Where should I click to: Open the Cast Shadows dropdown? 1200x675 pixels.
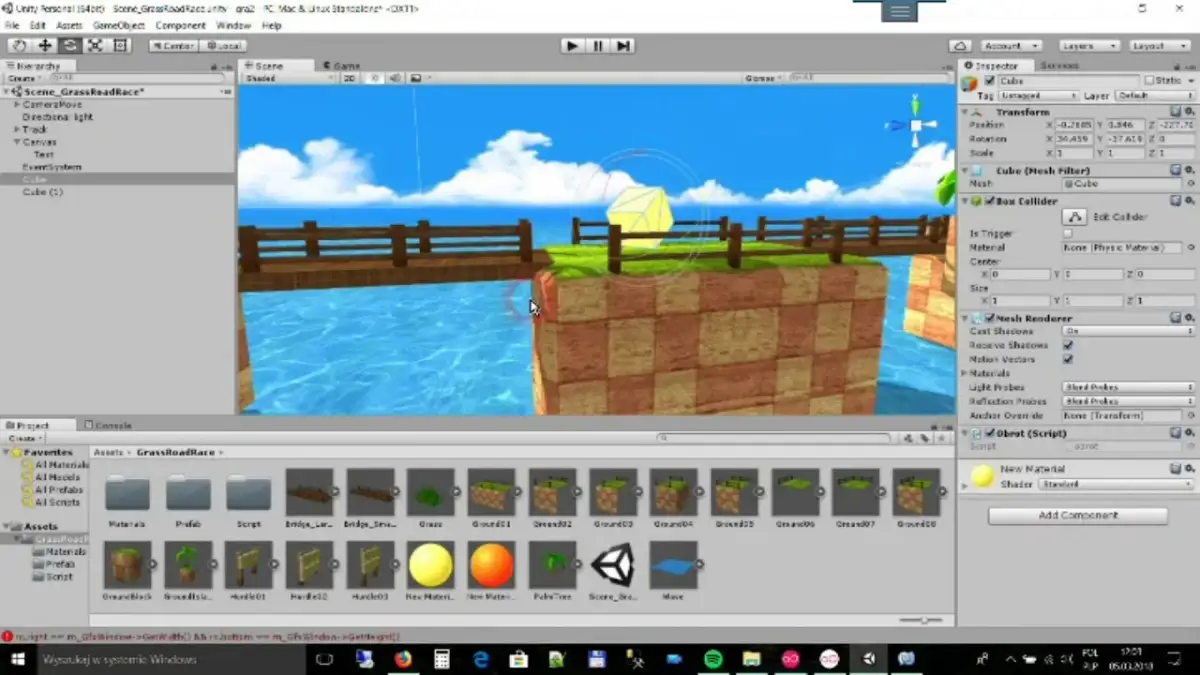(1128, 331)
